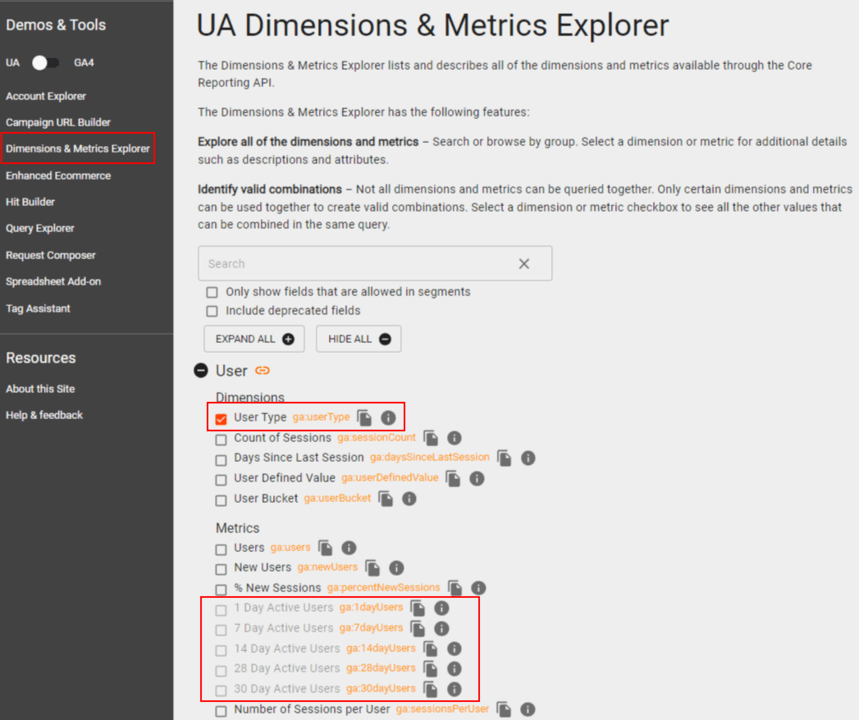Copy ga:28dayUsers metric name

pyautogui.click(x=431, y=668)
